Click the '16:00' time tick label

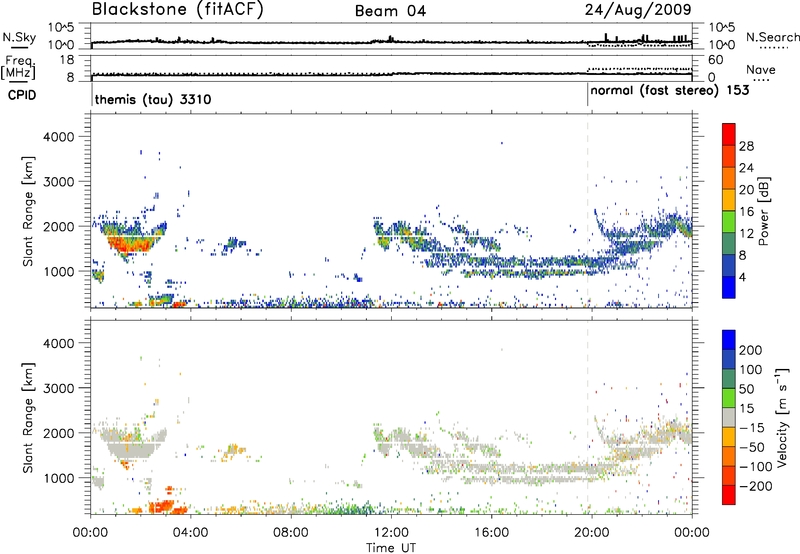click(491, 533)
